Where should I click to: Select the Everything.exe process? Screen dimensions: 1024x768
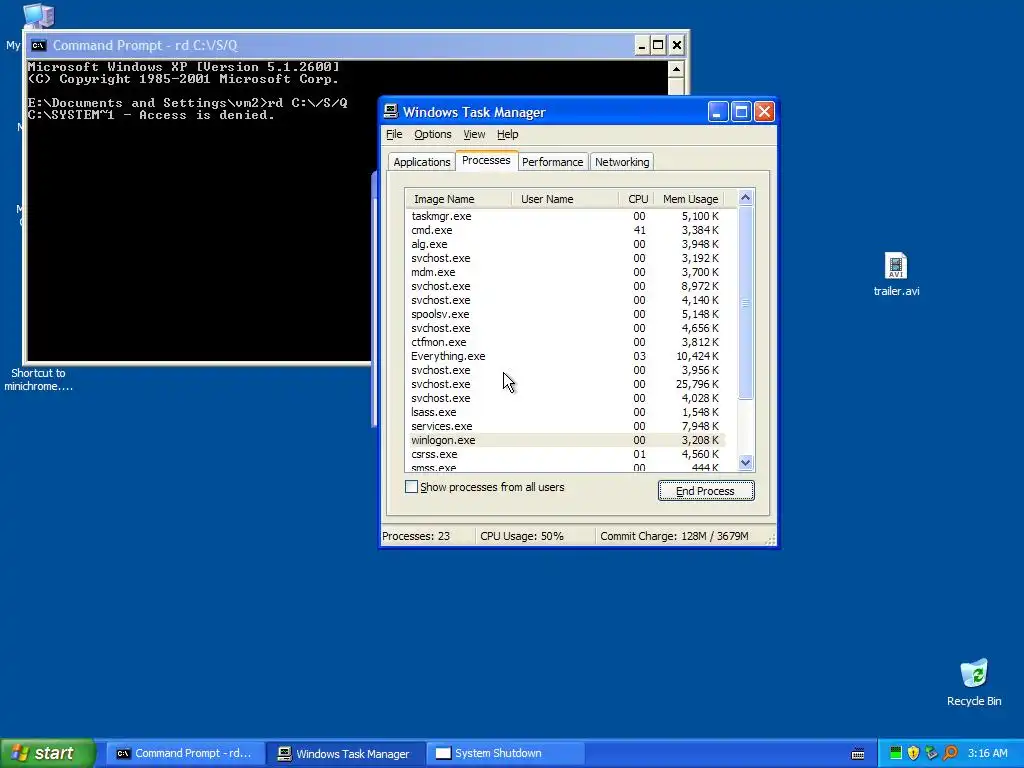[567, 356]
